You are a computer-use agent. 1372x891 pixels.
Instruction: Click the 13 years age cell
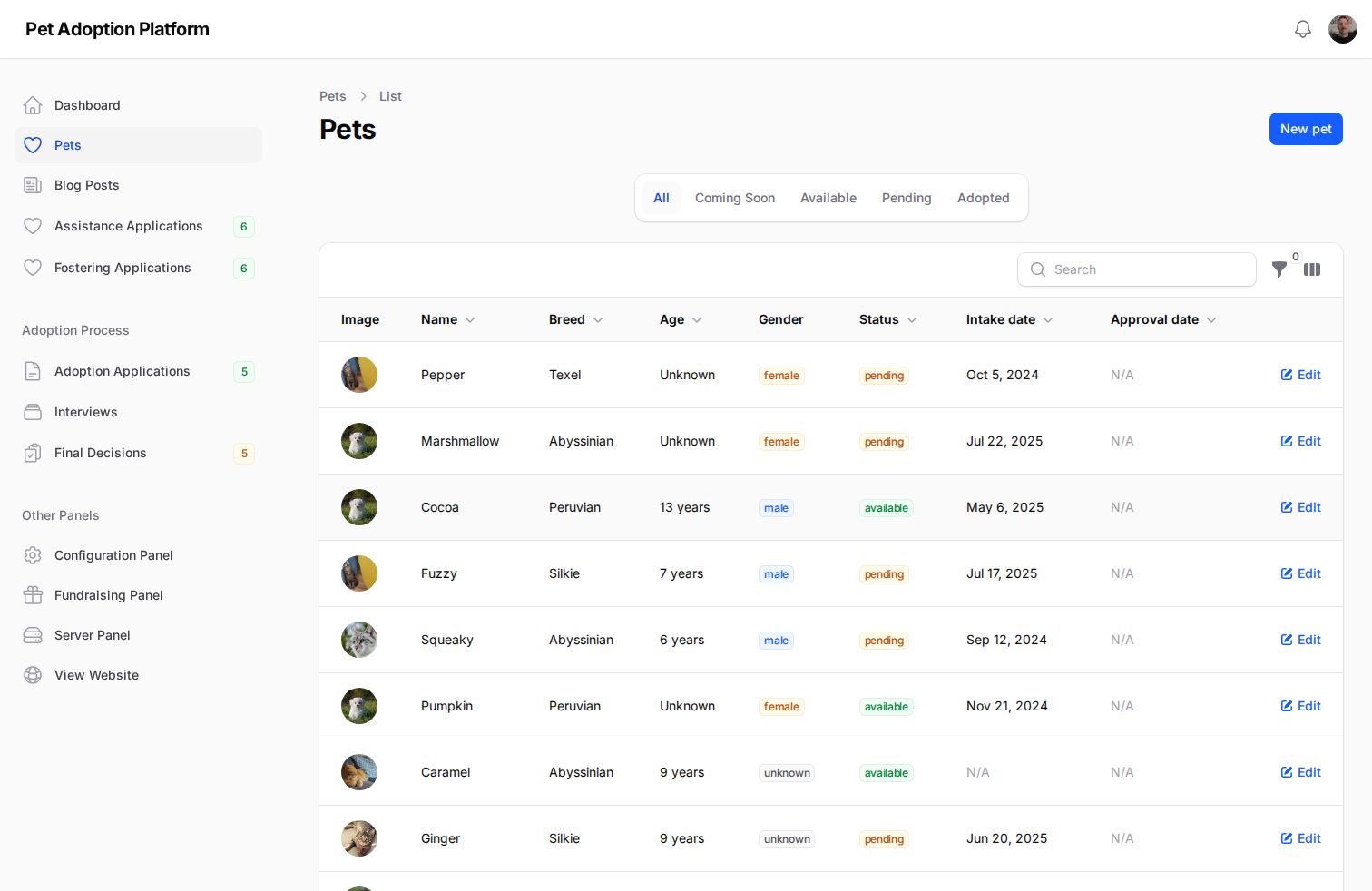(685, 507)
